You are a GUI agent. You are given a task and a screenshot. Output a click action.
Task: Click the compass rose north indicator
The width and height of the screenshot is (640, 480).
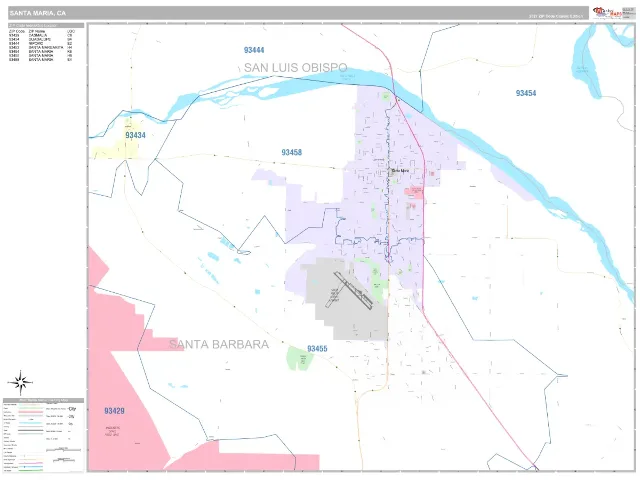(x=20, y=382)
